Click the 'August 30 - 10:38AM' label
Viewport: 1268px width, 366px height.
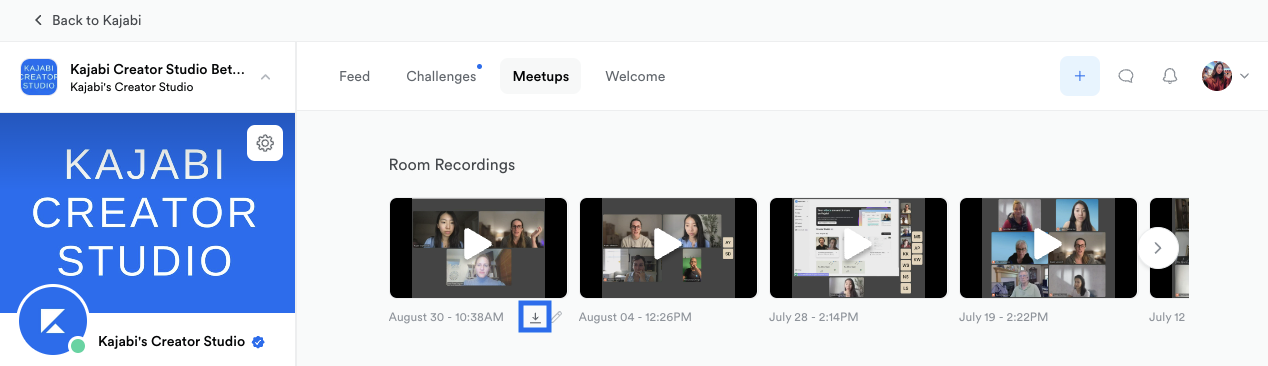[x=446, y=317]
